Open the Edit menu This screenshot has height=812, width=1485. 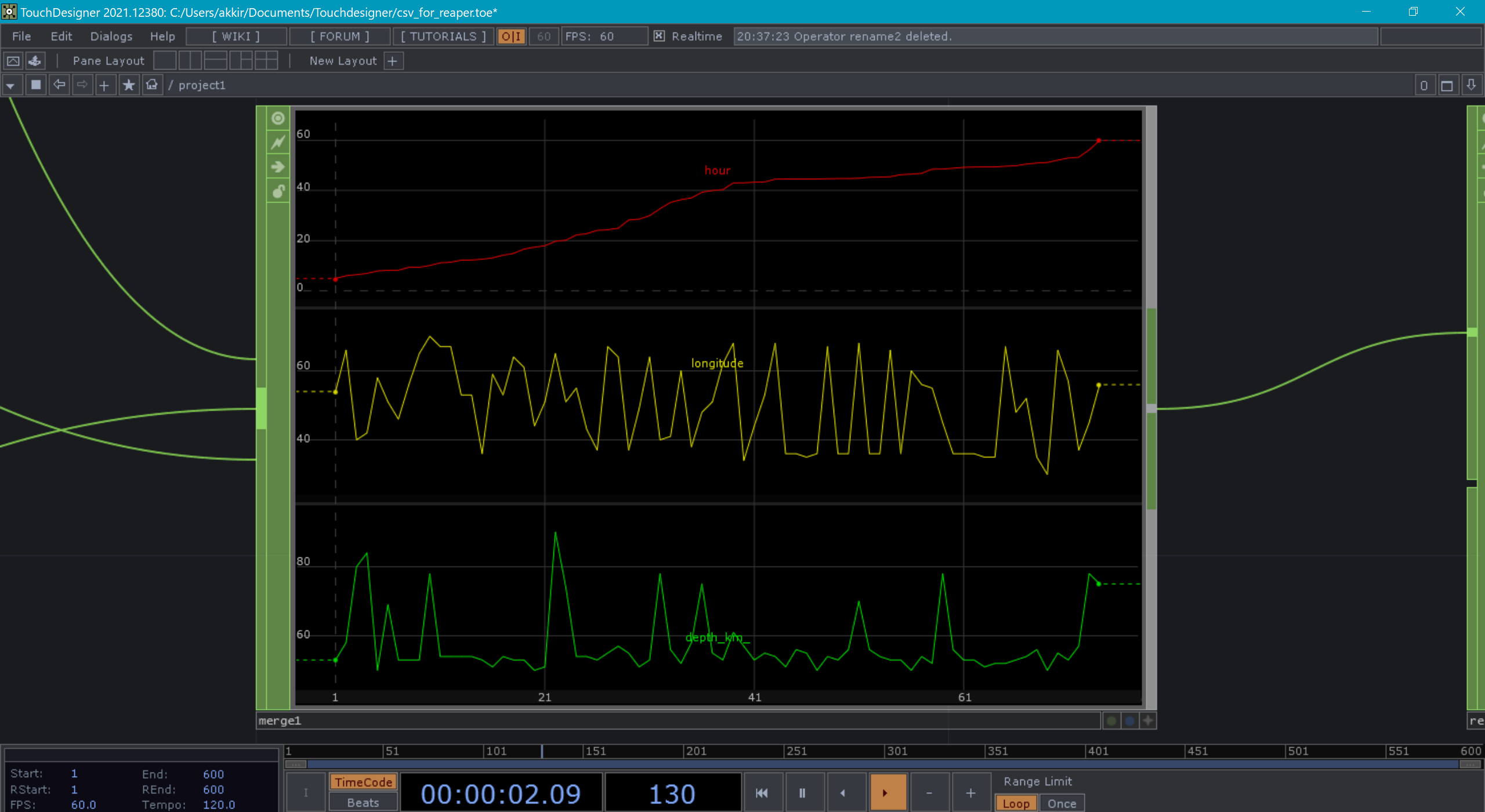click(x=61, y=36)
